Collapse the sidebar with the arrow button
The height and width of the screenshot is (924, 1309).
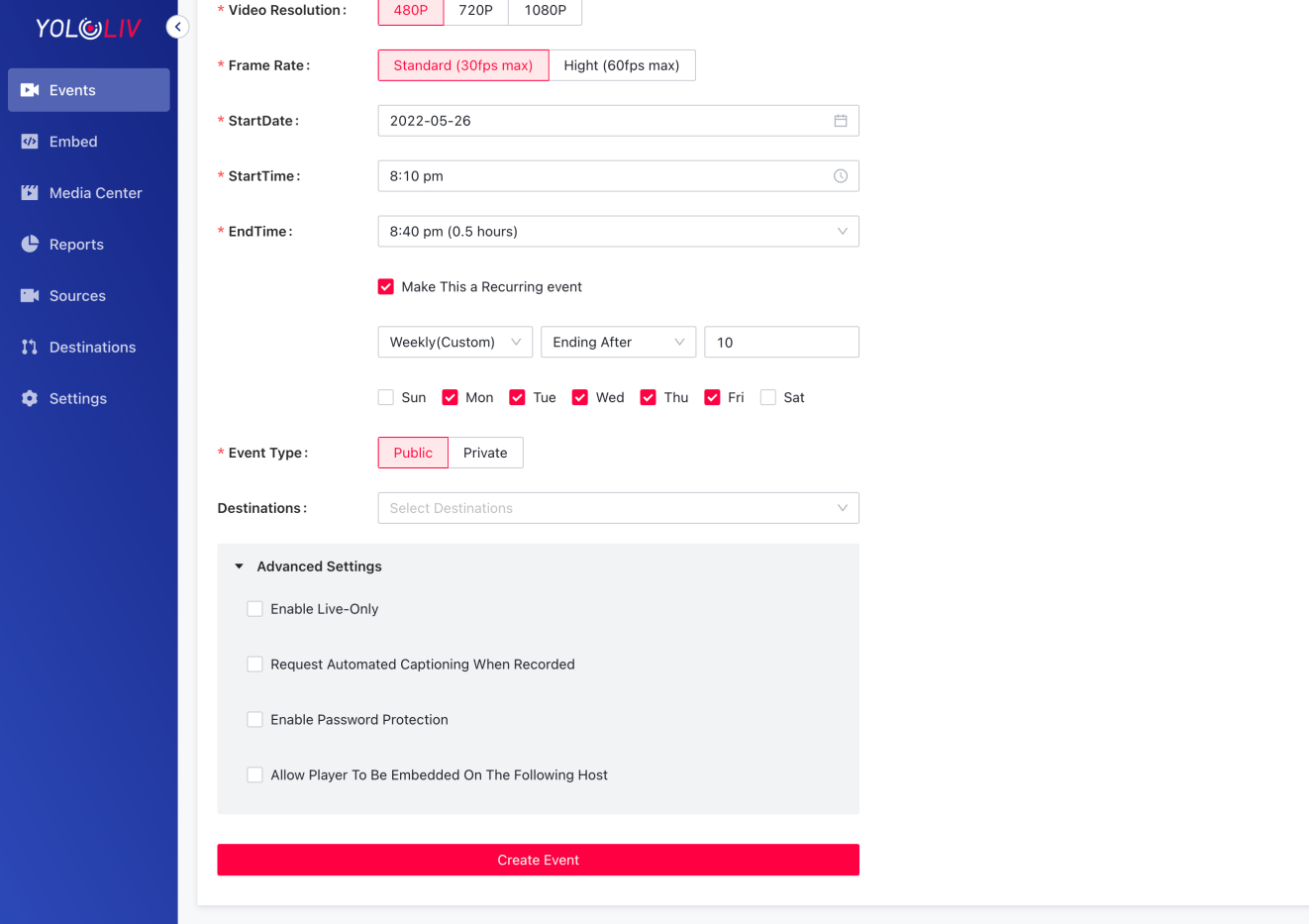click(177, 27)
